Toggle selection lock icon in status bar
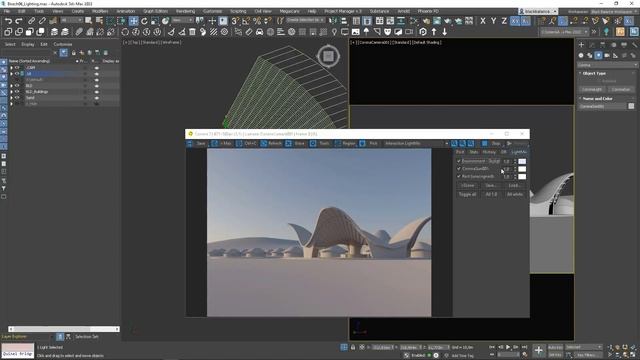Viewport: 640px width, 360px height. 353,347
